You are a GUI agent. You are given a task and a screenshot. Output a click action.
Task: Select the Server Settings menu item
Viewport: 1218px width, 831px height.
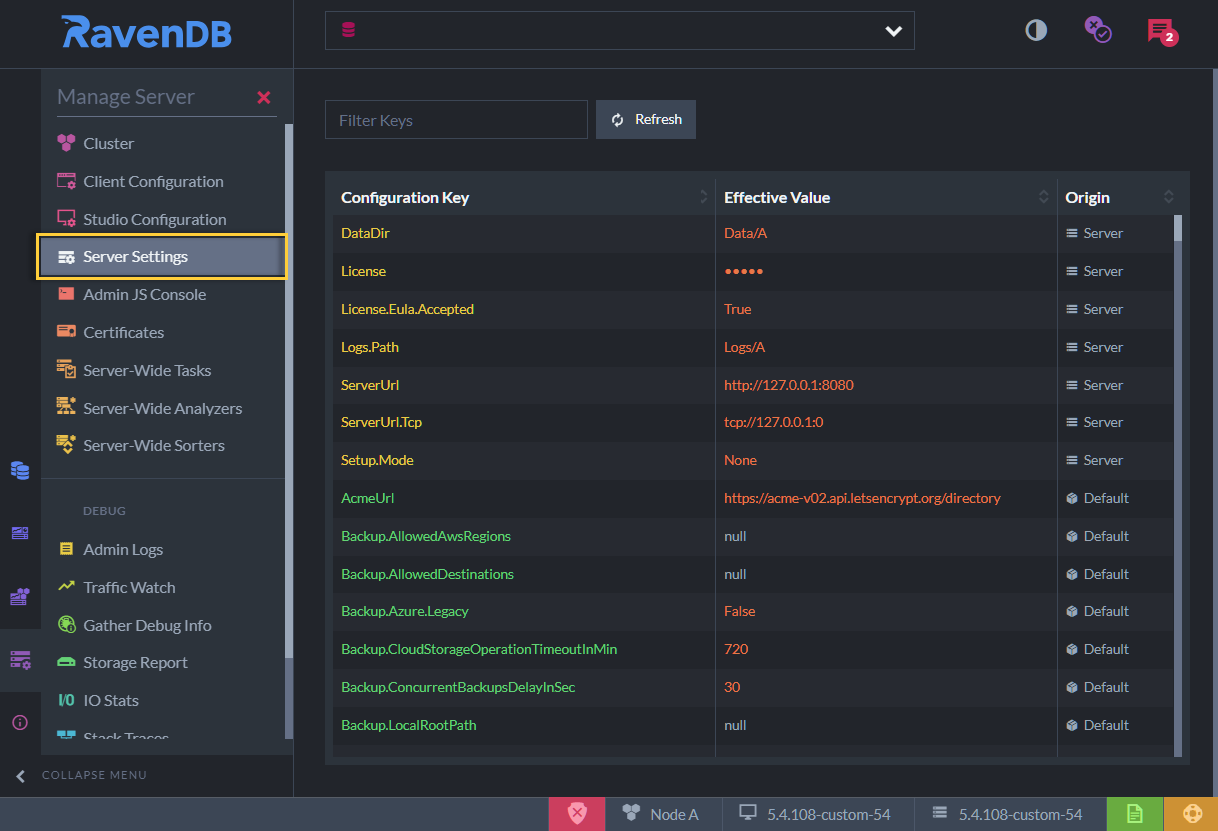pos(161,257)
